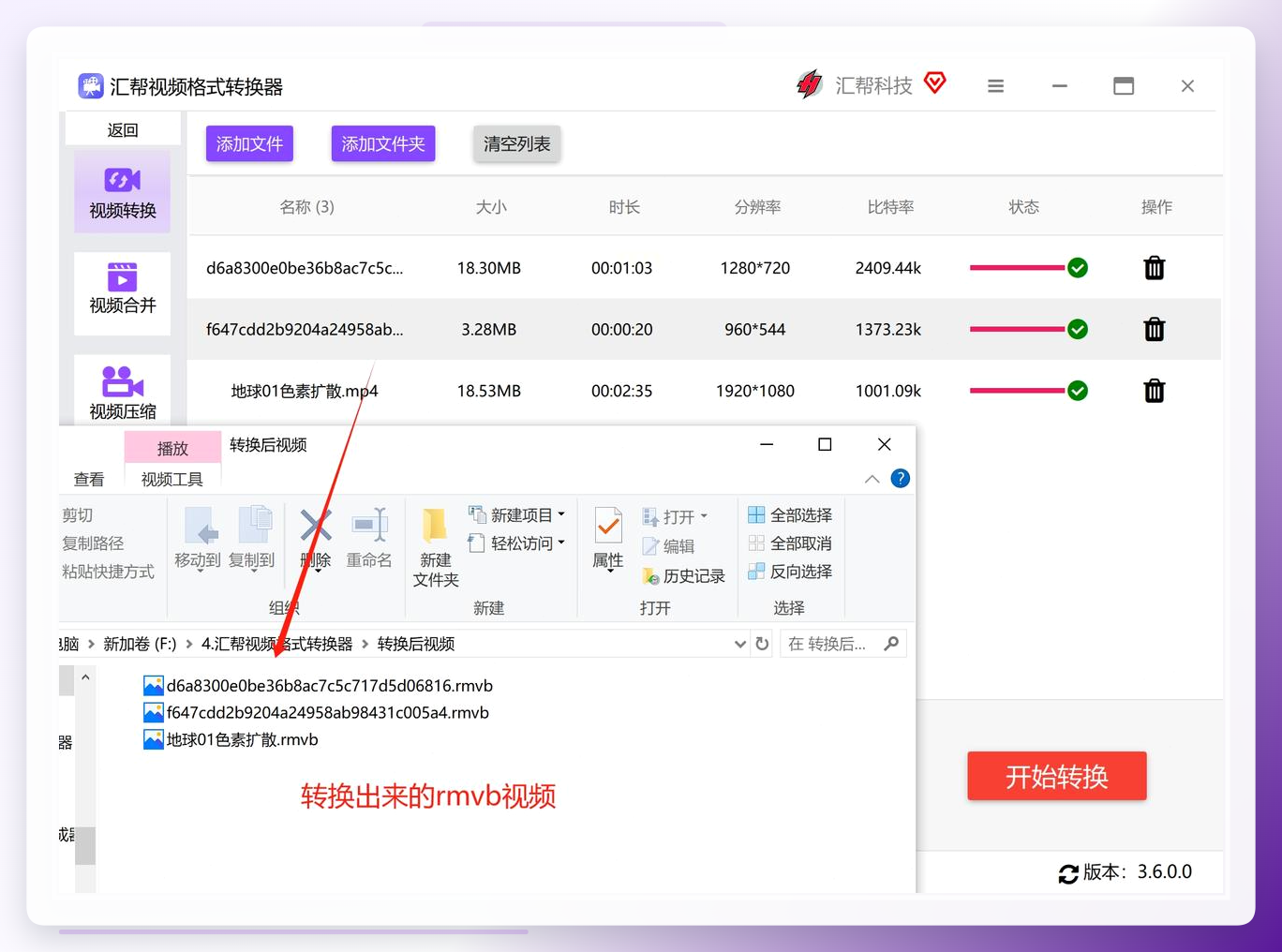The image size is (1282, 952).
Task: Click the 返回 back button
Action: (x=122, y=129)
